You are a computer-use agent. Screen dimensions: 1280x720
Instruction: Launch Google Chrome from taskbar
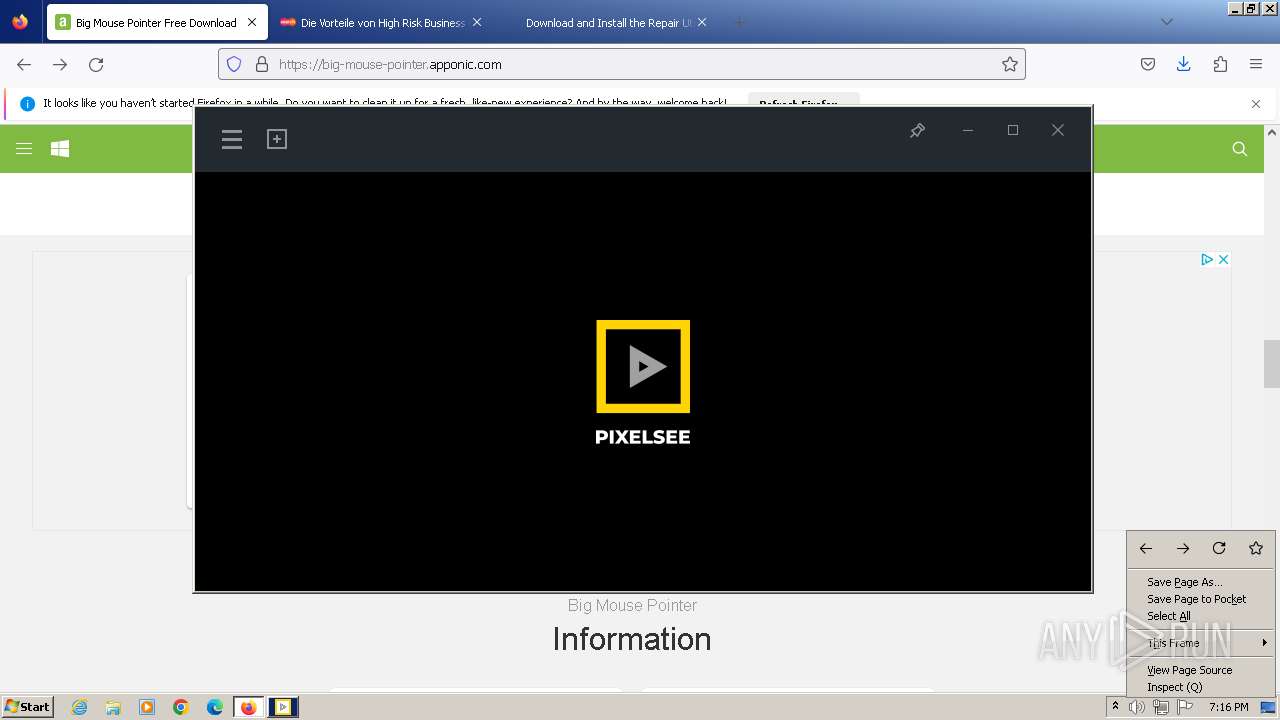pyautogui.click(x=181, y=707)
